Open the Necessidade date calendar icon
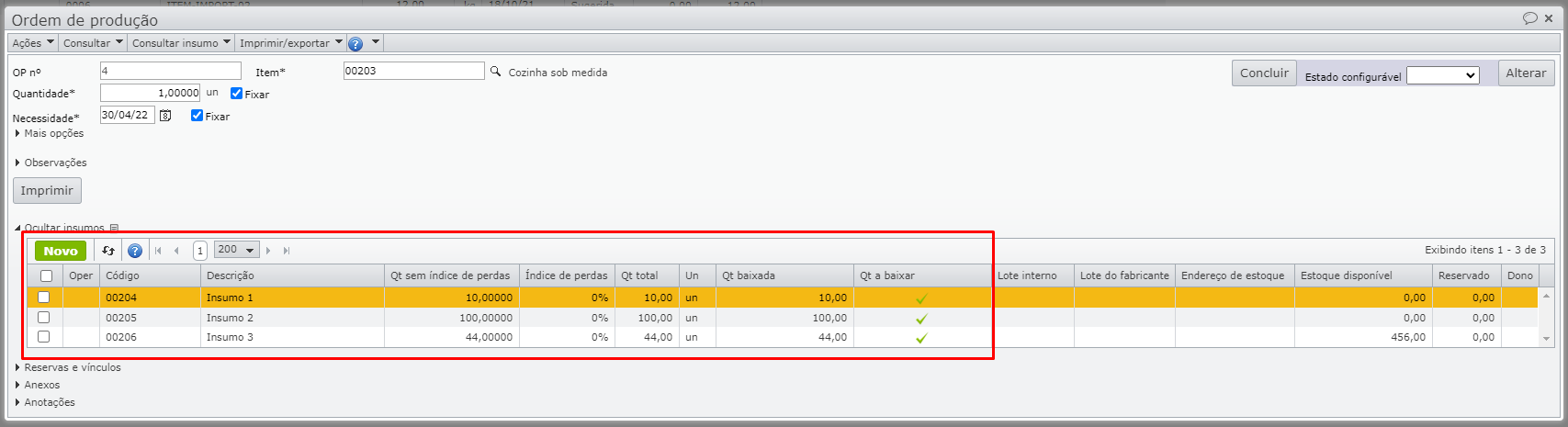The image size is (1568, 427). pyautogui.click(x=165, y=116)
